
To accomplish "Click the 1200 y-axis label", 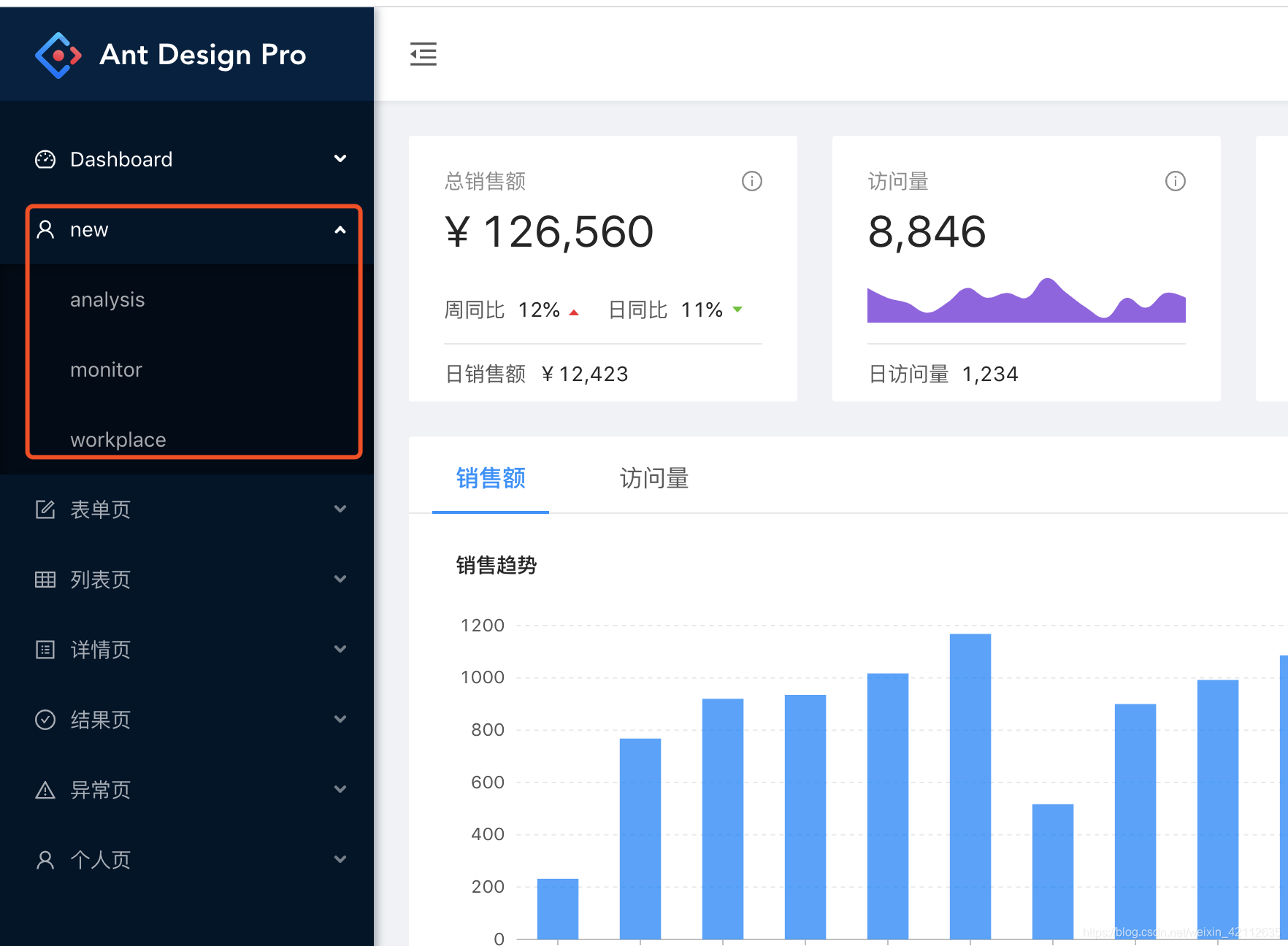I will (483, 626).
